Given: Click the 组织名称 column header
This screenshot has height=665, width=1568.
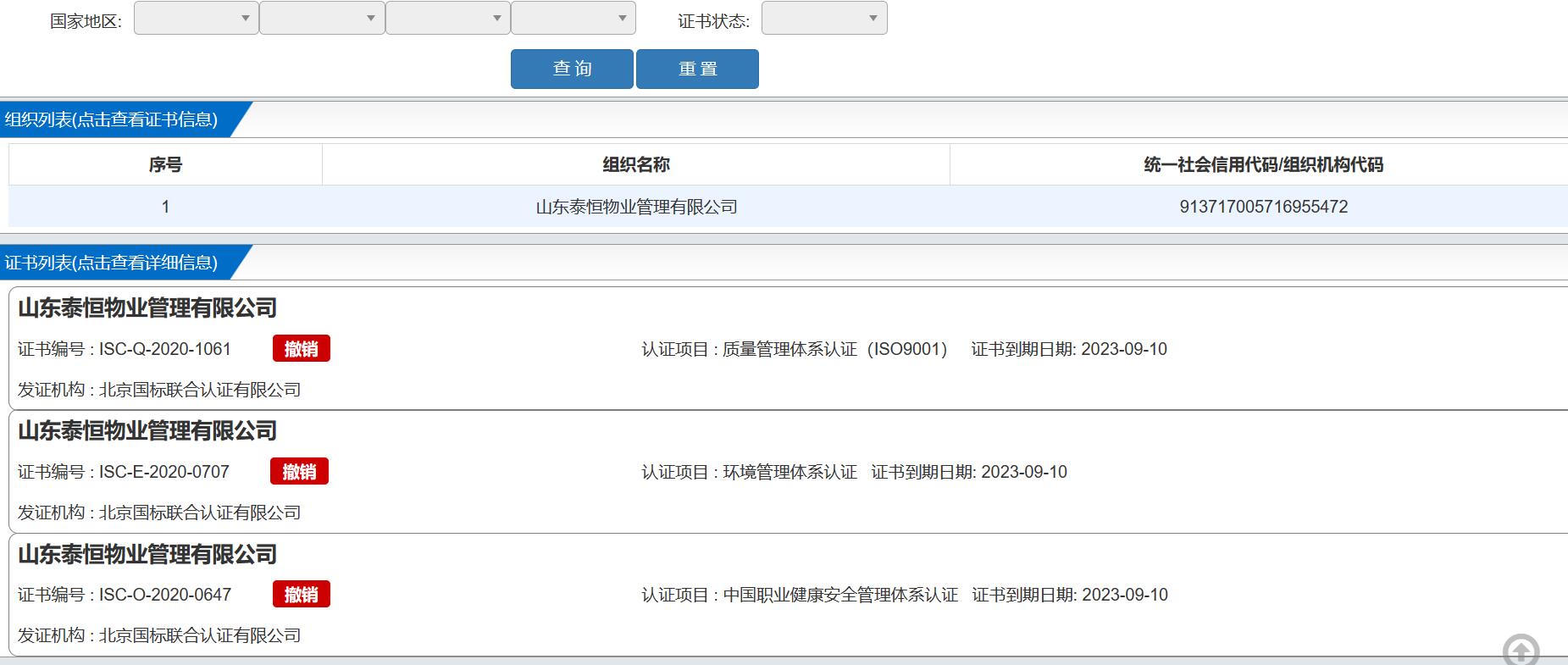Looking at the screenshot, I should pyautogui.click(x=636, y=164).
